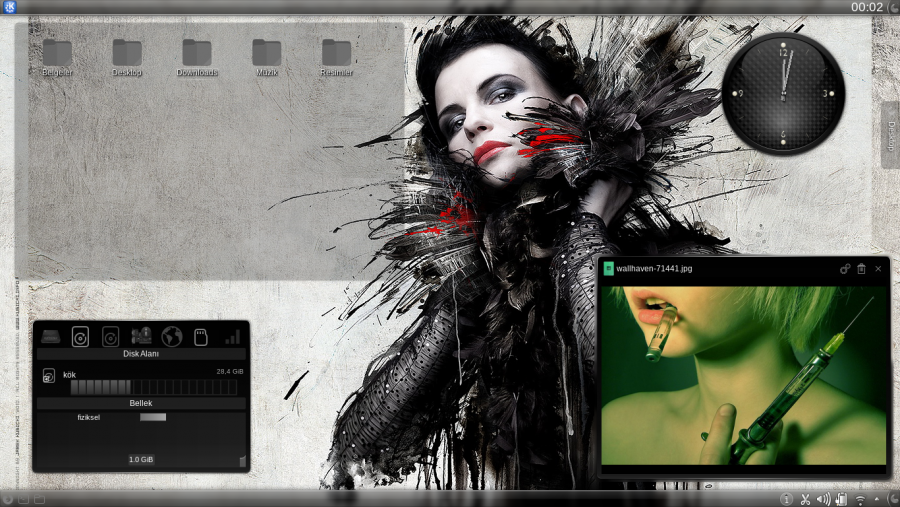Click the 28,4 GiB disk size text

point(230,371)
